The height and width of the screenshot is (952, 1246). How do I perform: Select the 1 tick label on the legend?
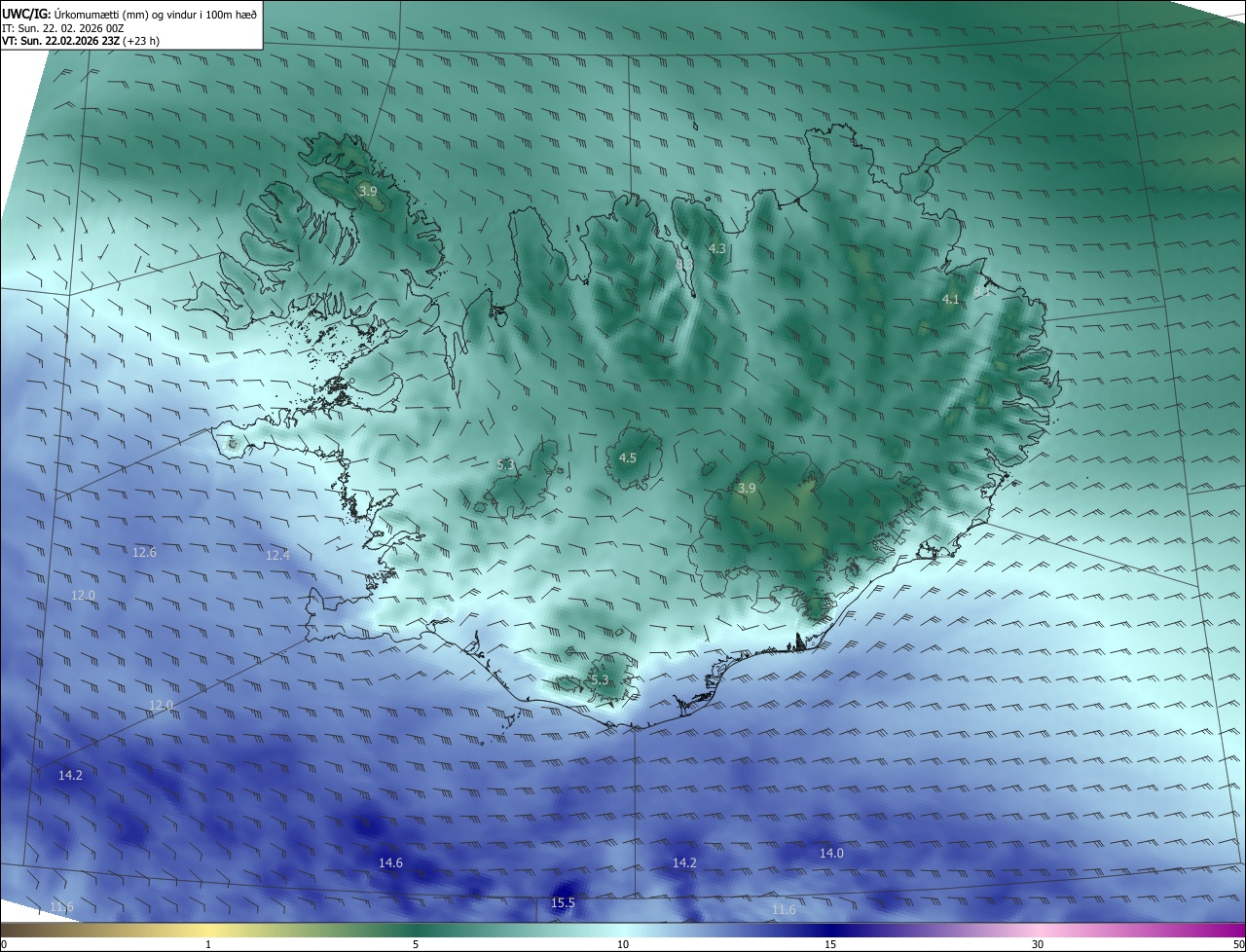click(x=209, y=944)
